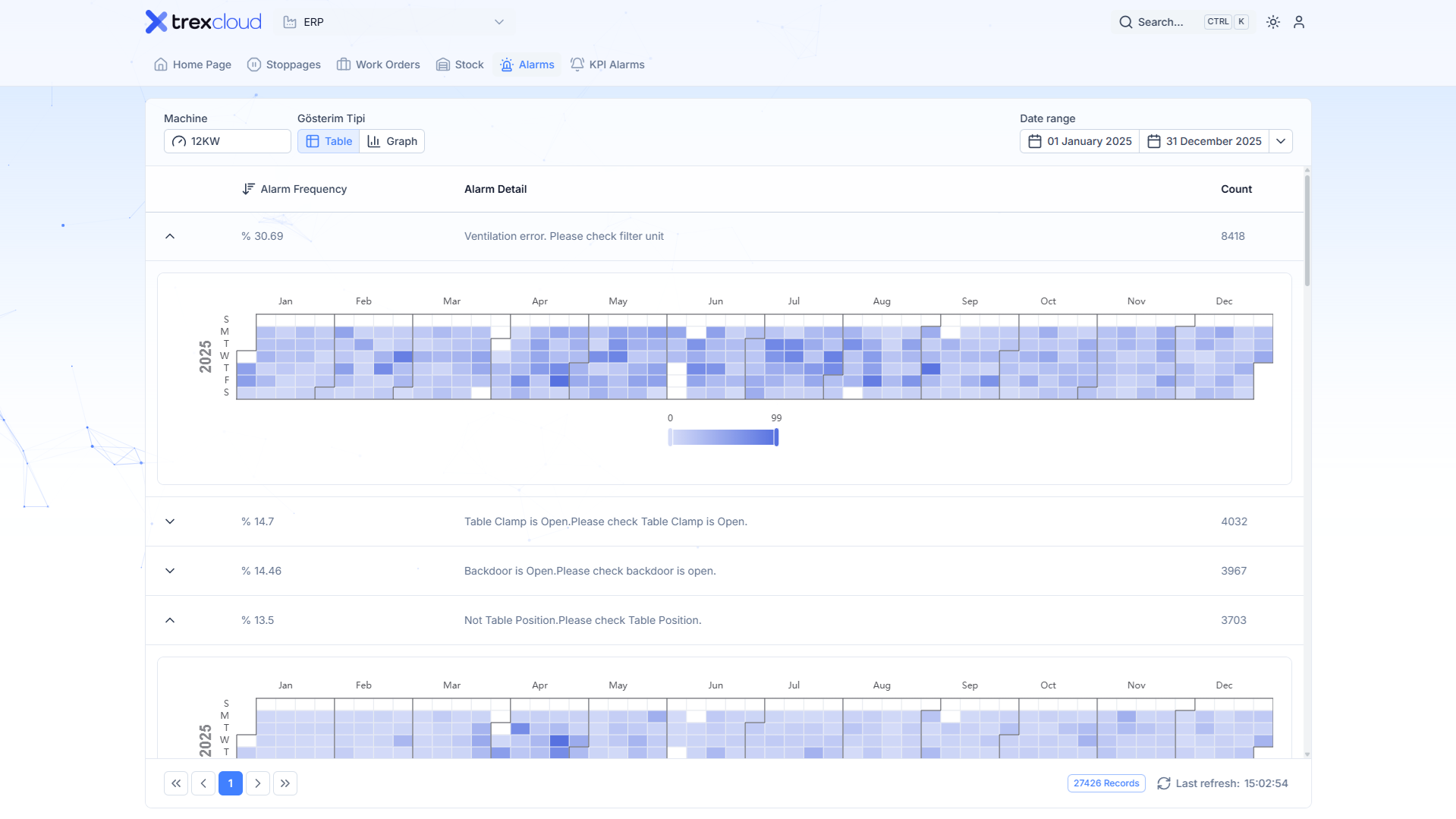Click the % 14.46 frequency value
The width and height of the screenshot is (1456, 819).
262,571
